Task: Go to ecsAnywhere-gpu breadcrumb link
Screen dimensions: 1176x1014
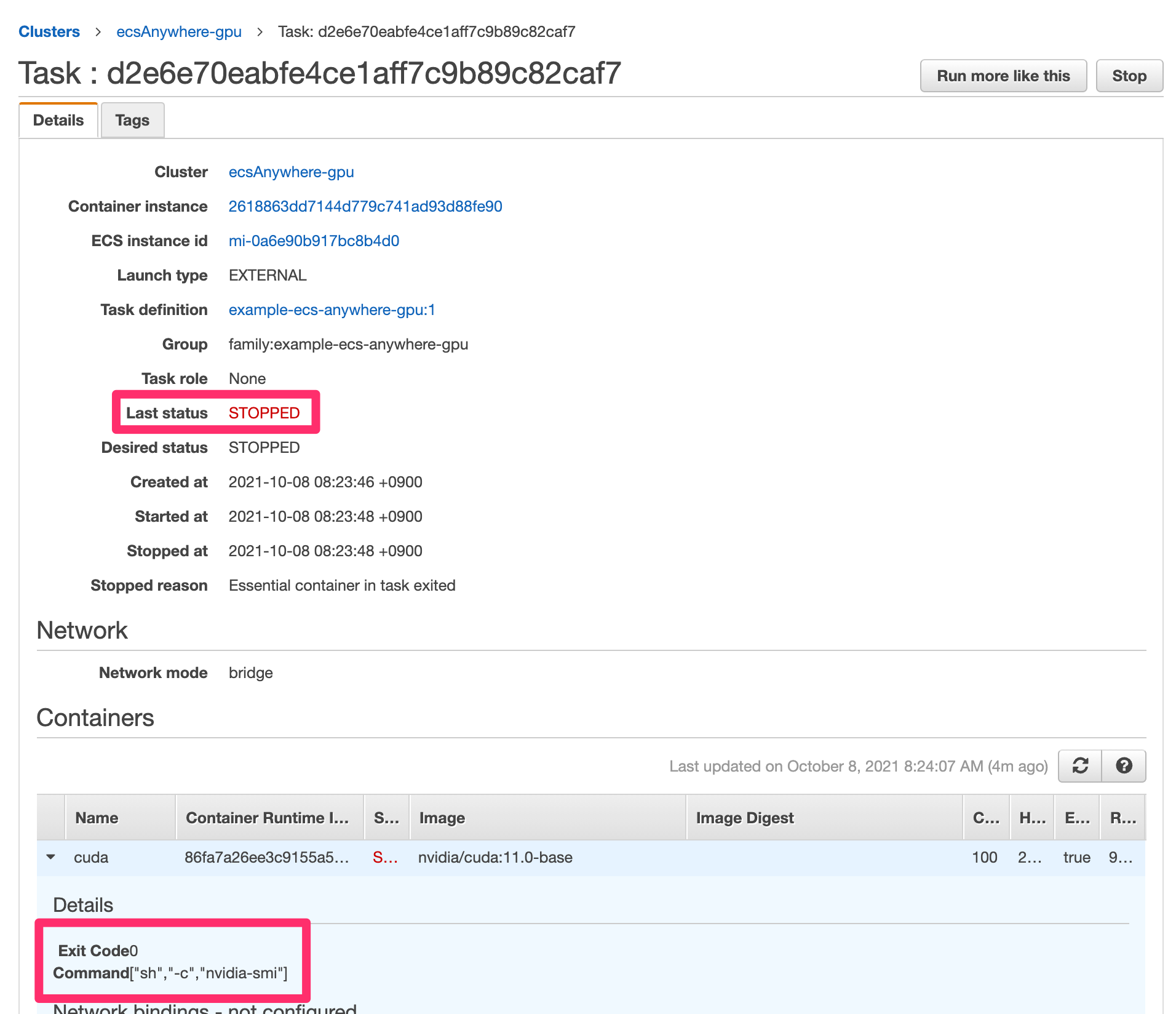Action: click(x=178, y=31)
